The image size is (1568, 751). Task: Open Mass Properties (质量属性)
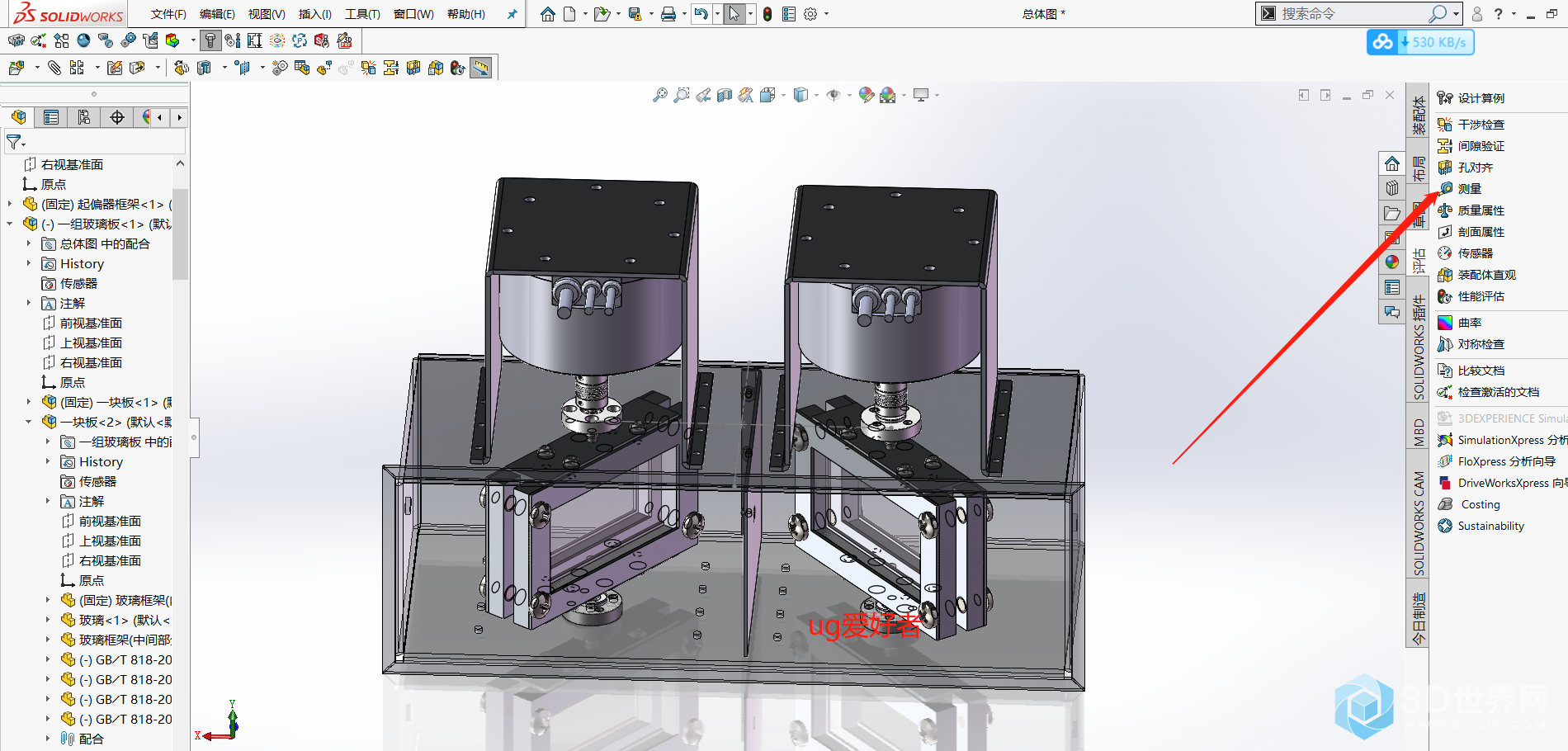[x=1471, y=210]
